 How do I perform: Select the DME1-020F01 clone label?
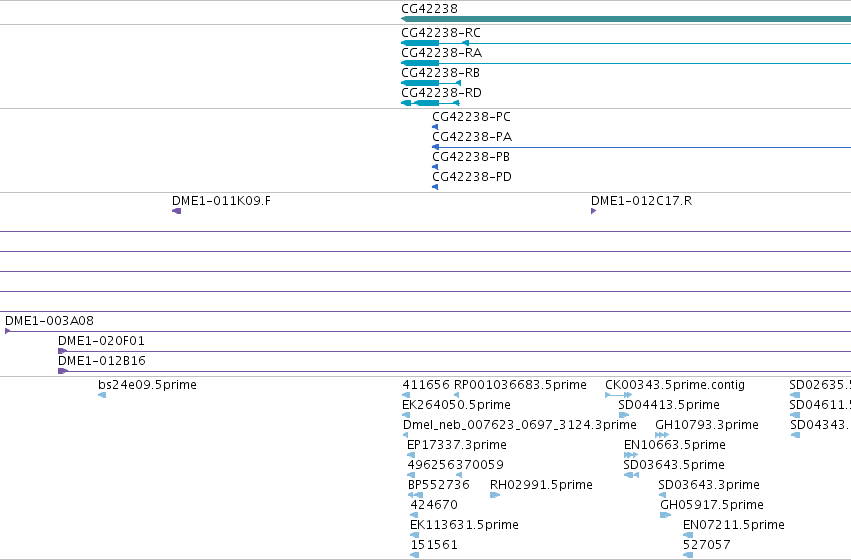pyautogui.click(x=101, y=341)
